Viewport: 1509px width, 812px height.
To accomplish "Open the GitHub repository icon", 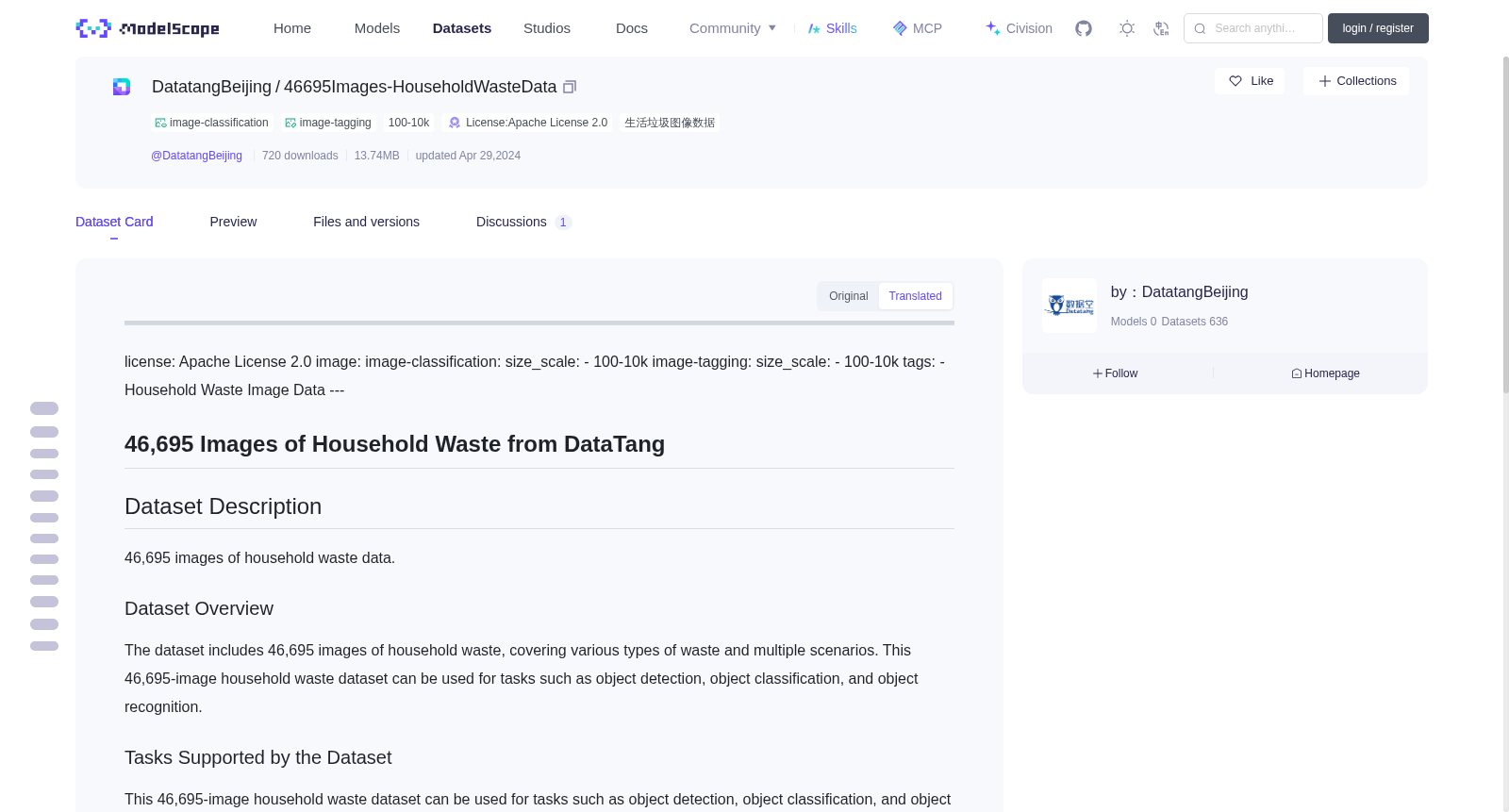I will (x=1084, y=28).
